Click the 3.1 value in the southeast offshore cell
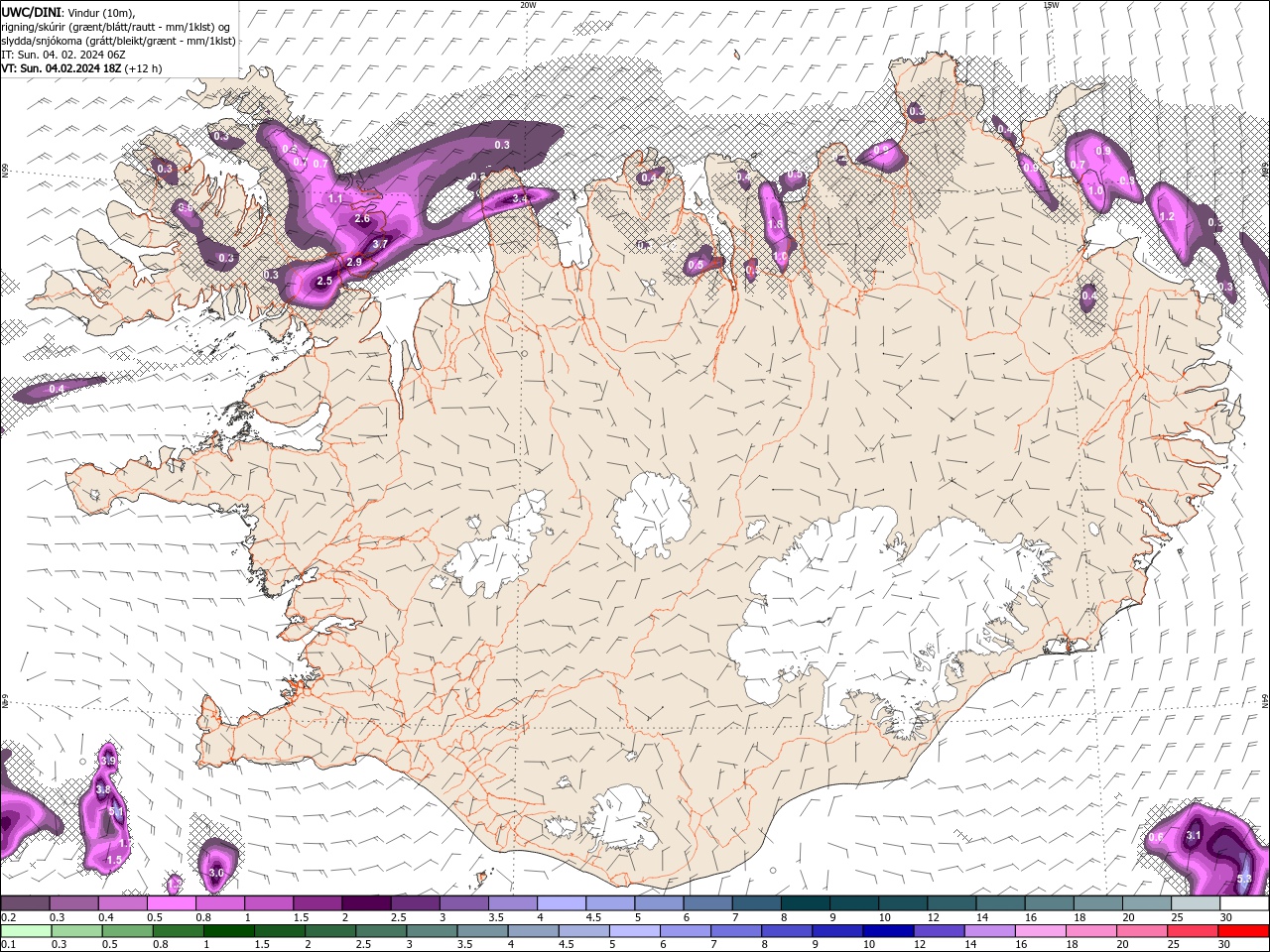The width and height of the screenshot is (1270, 952). coord(1194,836)
